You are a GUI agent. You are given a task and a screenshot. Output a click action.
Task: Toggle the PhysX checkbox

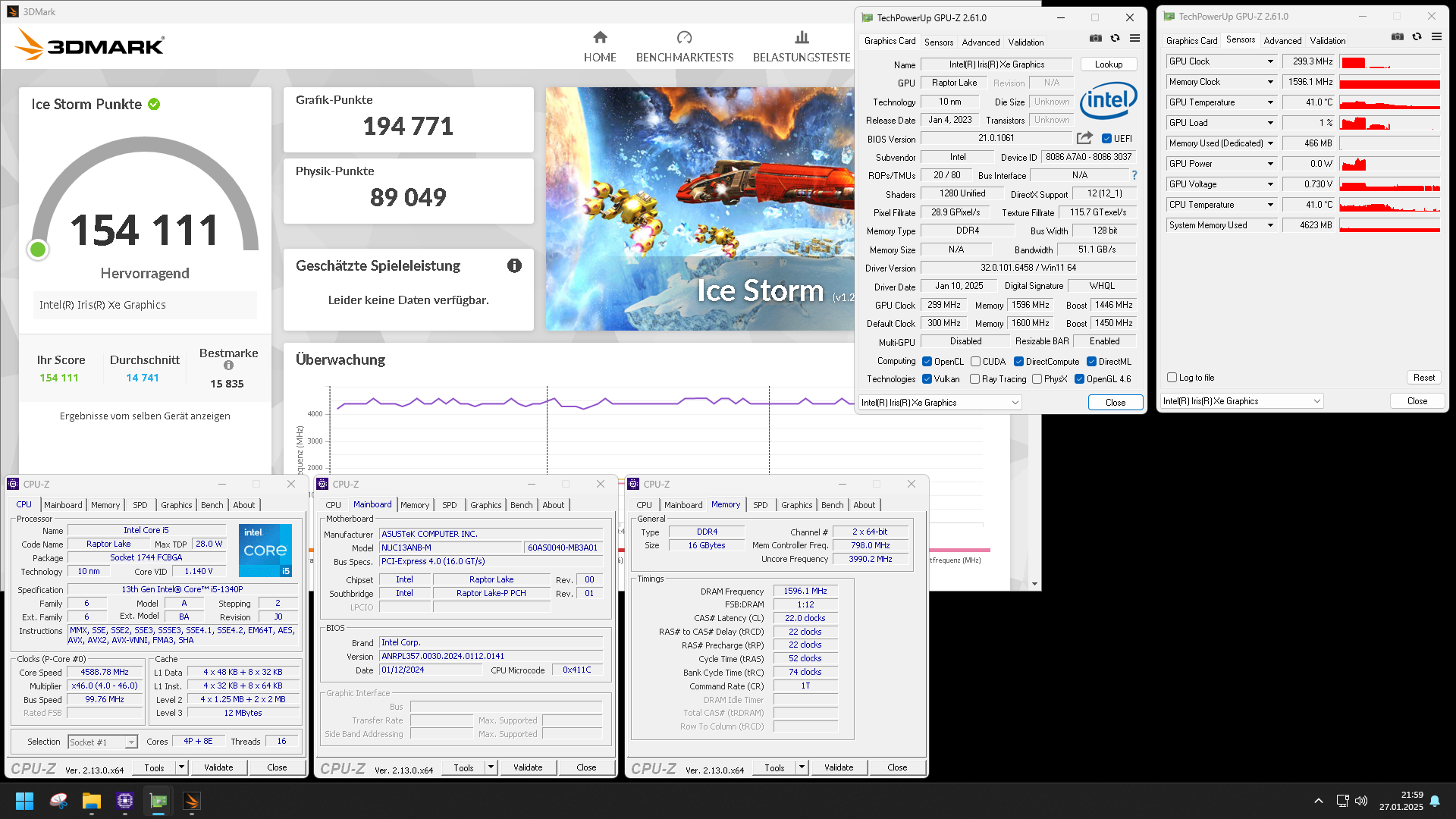(1037, 379)
